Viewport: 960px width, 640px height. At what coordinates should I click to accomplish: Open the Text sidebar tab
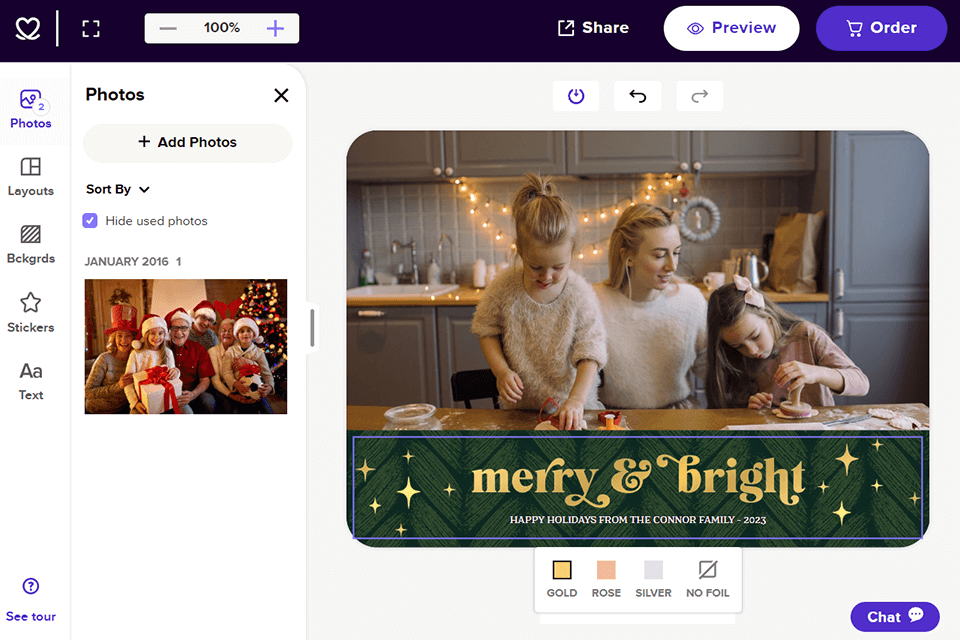31,381
